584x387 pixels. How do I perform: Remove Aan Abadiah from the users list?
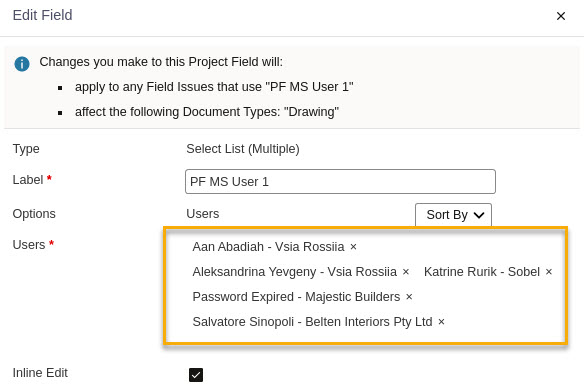click(353, 247)
